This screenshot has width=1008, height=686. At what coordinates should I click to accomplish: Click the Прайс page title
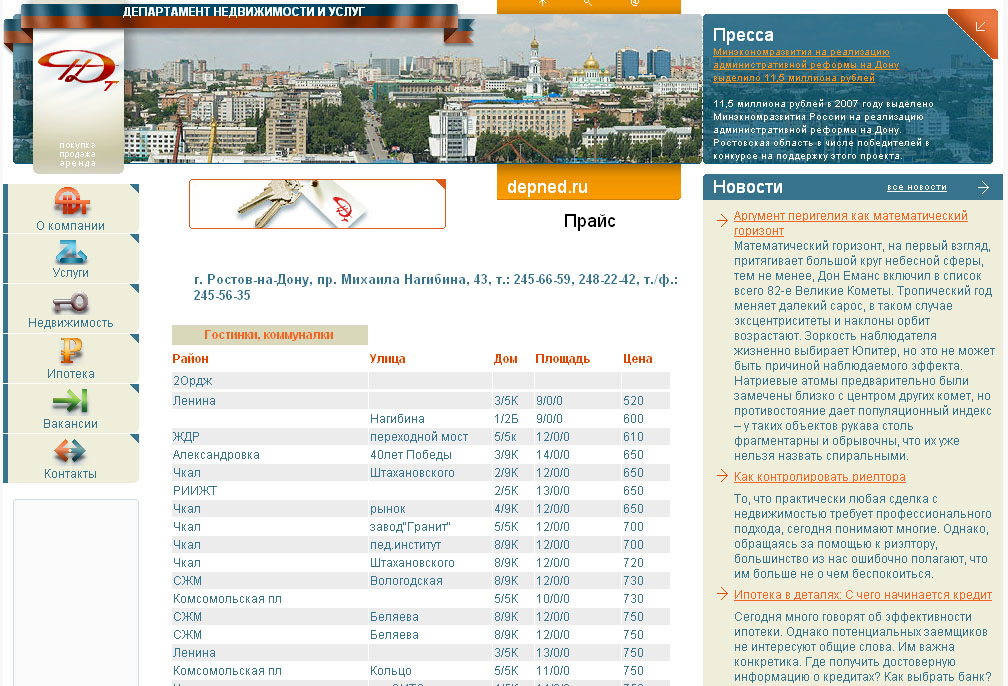click(x=590, y=221)
